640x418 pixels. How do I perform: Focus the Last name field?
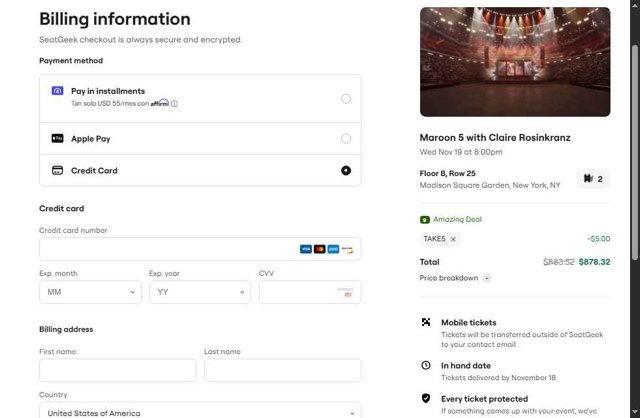[x=282, y=370]
